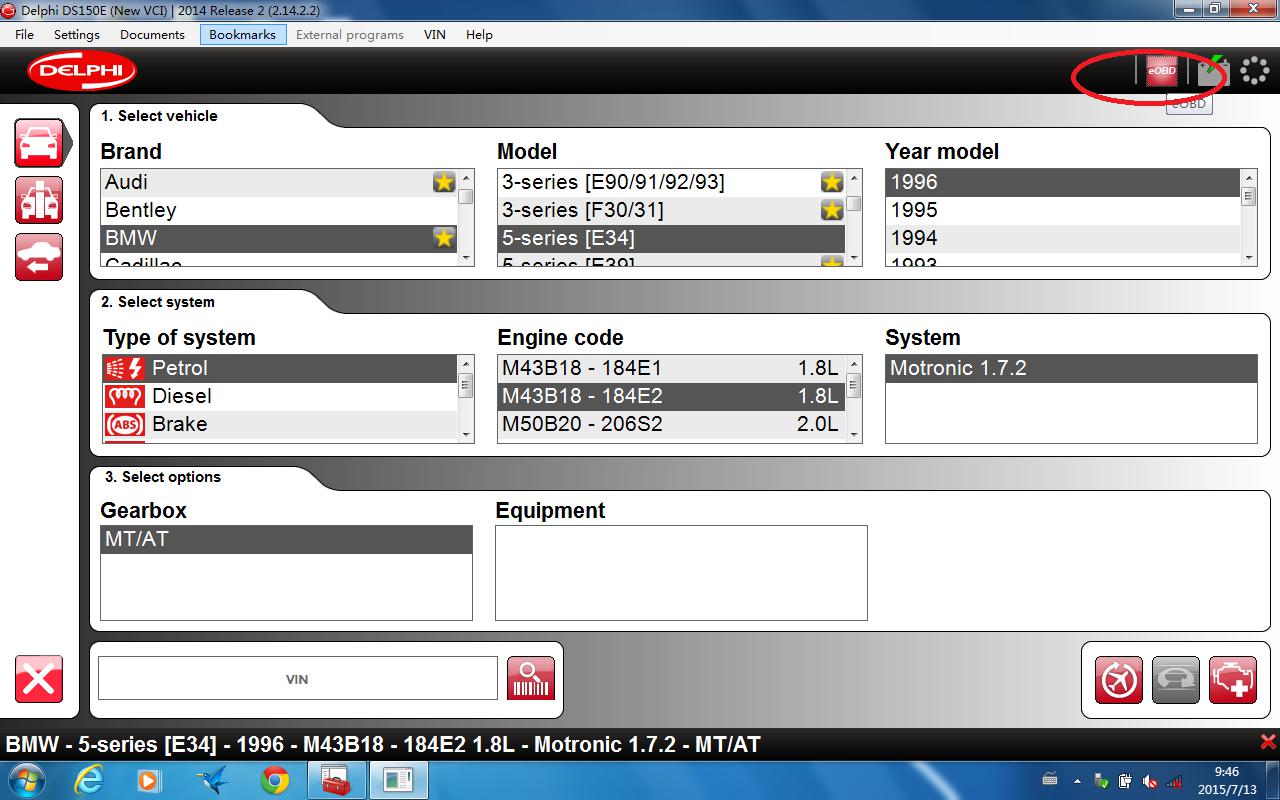Select BMW in Brand list
The width and height of the screenshot is (1280, 800).
[x=279, y=238]
